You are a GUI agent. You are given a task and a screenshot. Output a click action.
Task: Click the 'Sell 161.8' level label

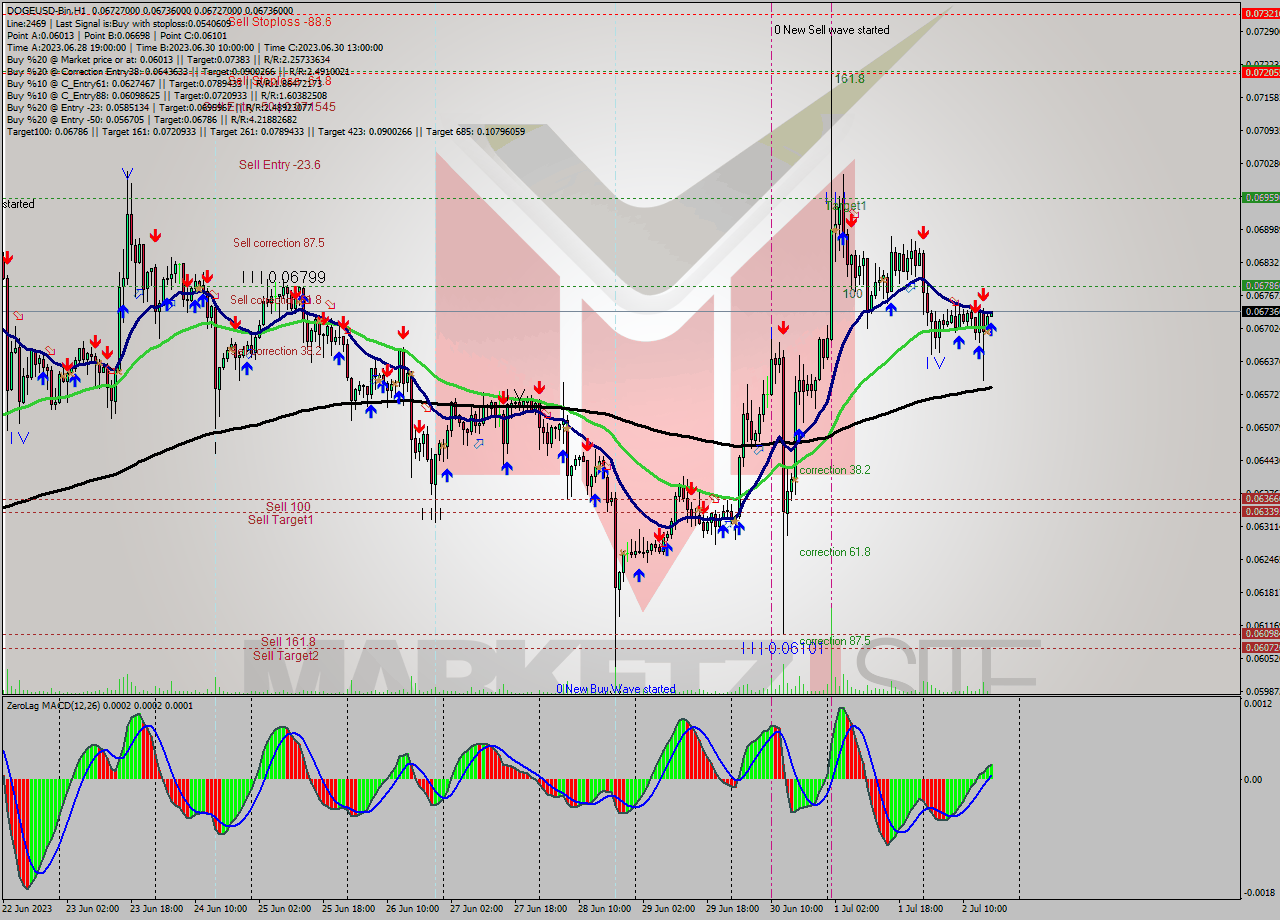pyautogui.click(x=288, y=642)
